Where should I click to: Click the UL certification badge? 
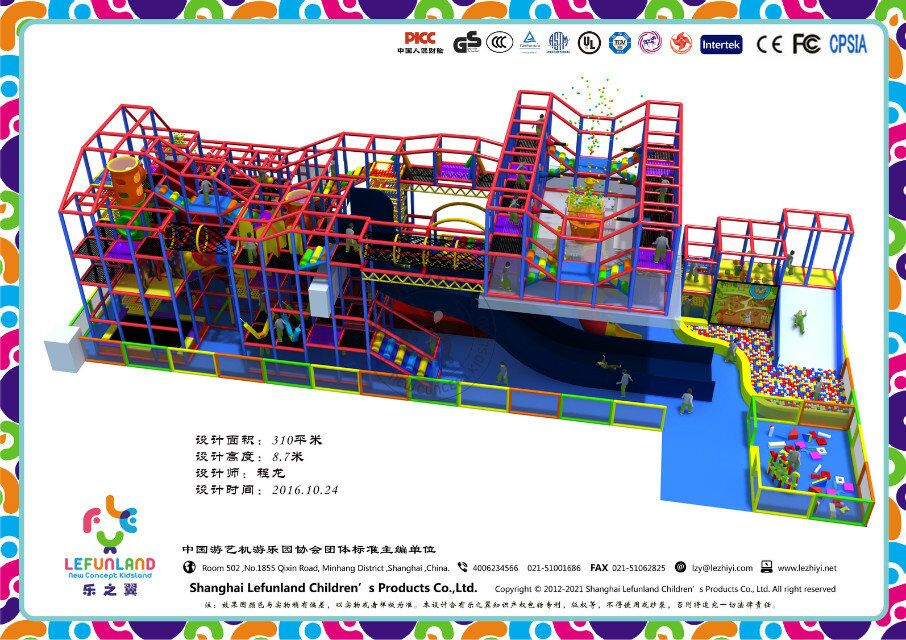coord(589,43)
